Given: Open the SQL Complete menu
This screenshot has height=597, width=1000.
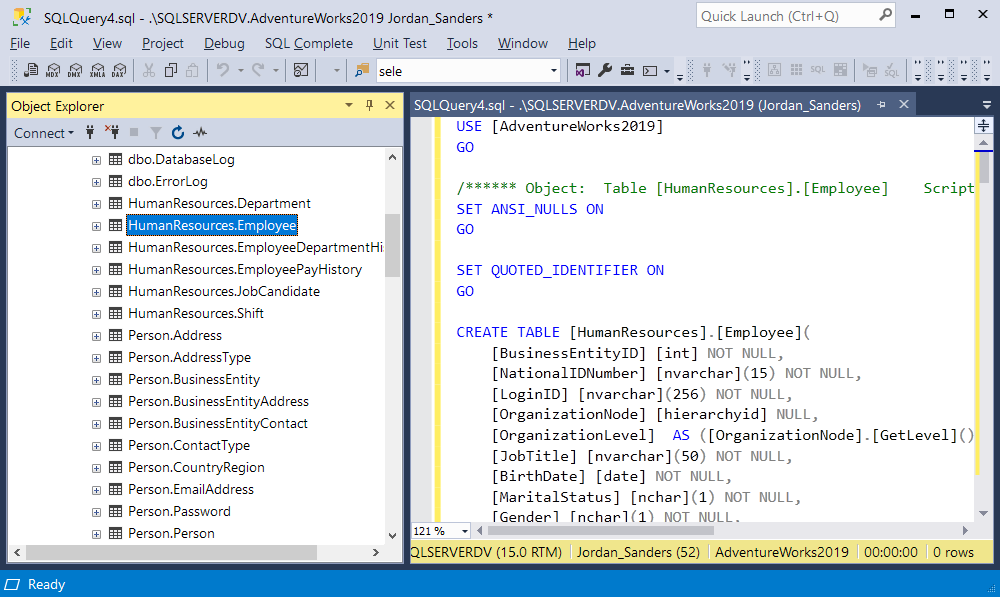Looking at the screenshot, I should (x=309, y=43).
